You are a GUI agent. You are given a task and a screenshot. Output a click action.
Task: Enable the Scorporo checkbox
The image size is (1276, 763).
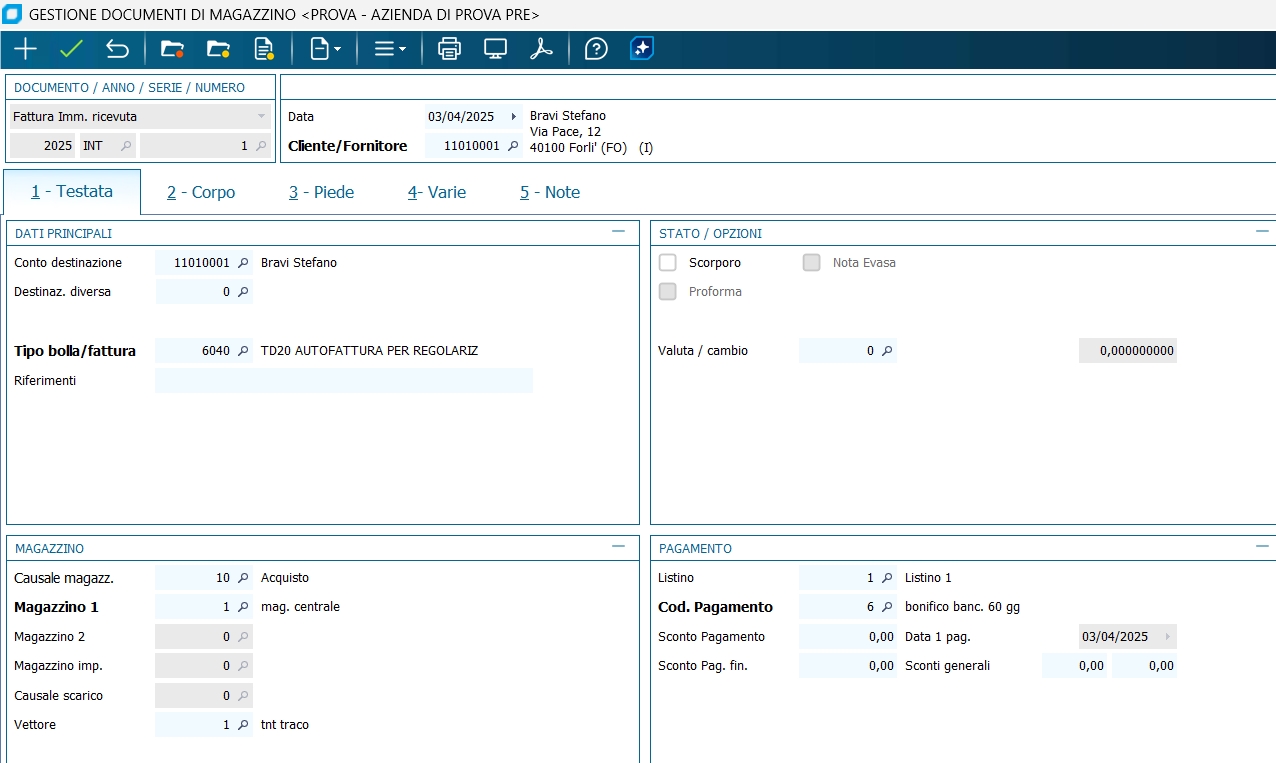668,263
